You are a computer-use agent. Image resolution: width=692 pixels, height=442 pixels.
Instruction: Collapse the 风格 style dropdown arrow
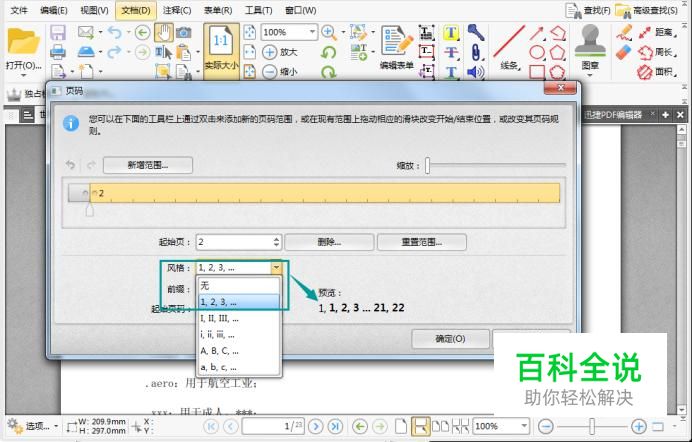(276, 267)
